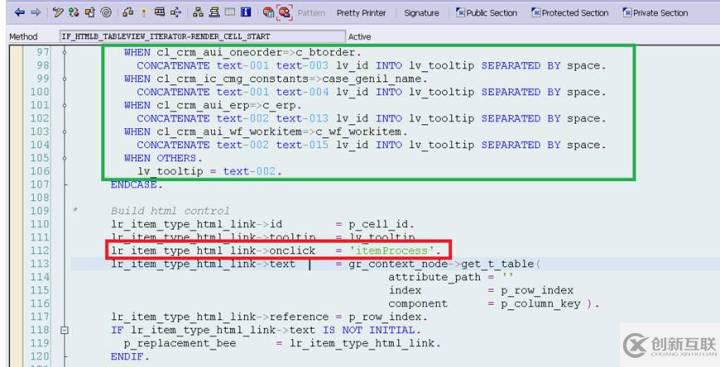Click p_column_key on line 116

point(540,304)
